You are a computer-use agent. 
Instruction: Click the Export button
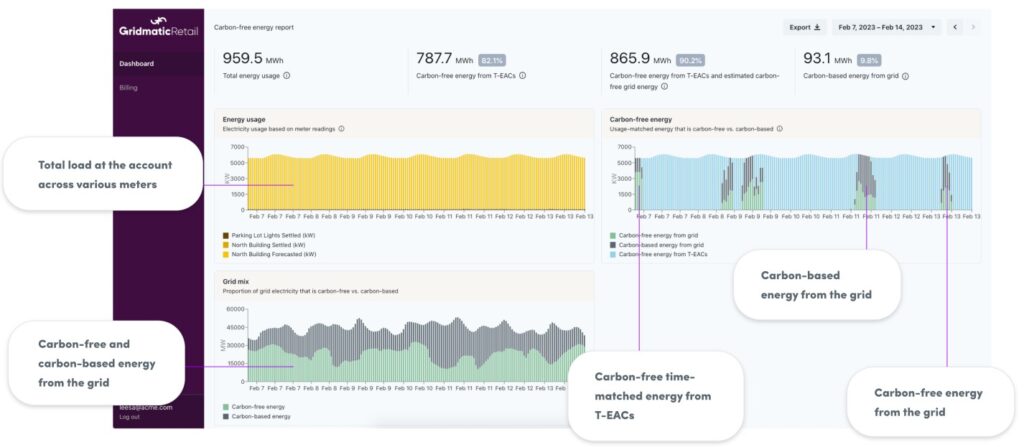coord(805,27)
